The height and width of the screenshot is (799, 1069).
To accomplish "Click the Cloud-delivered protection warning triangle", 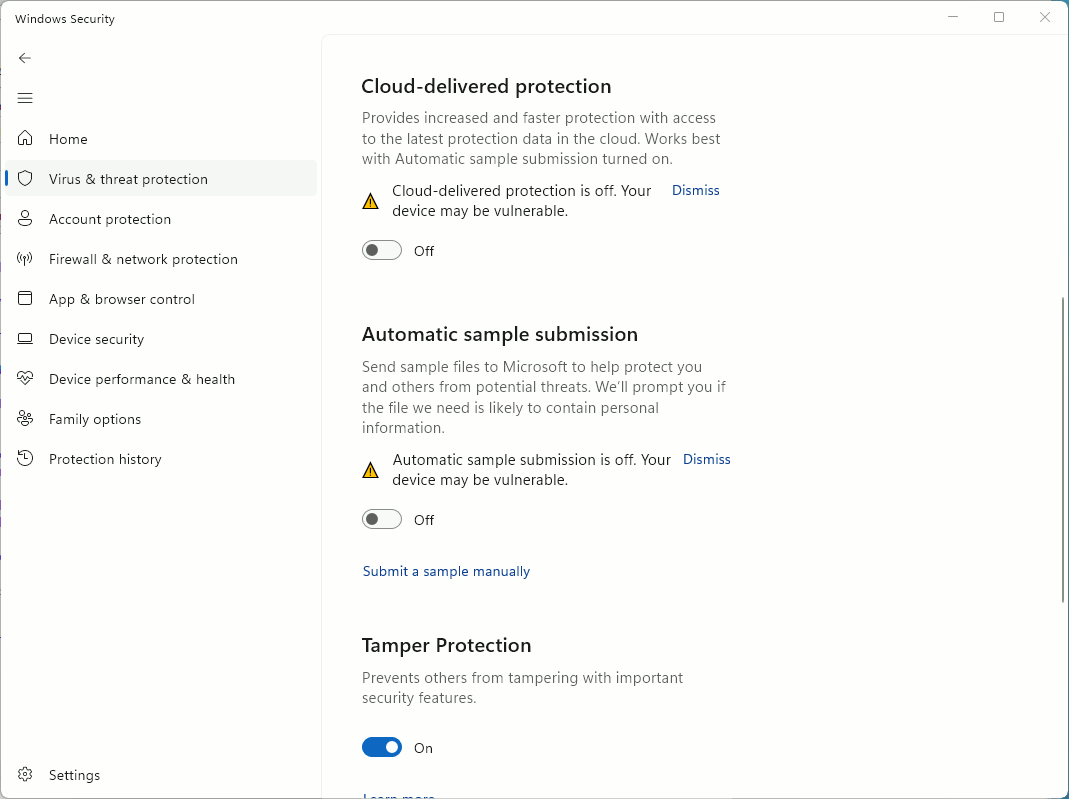I will 370,201.
